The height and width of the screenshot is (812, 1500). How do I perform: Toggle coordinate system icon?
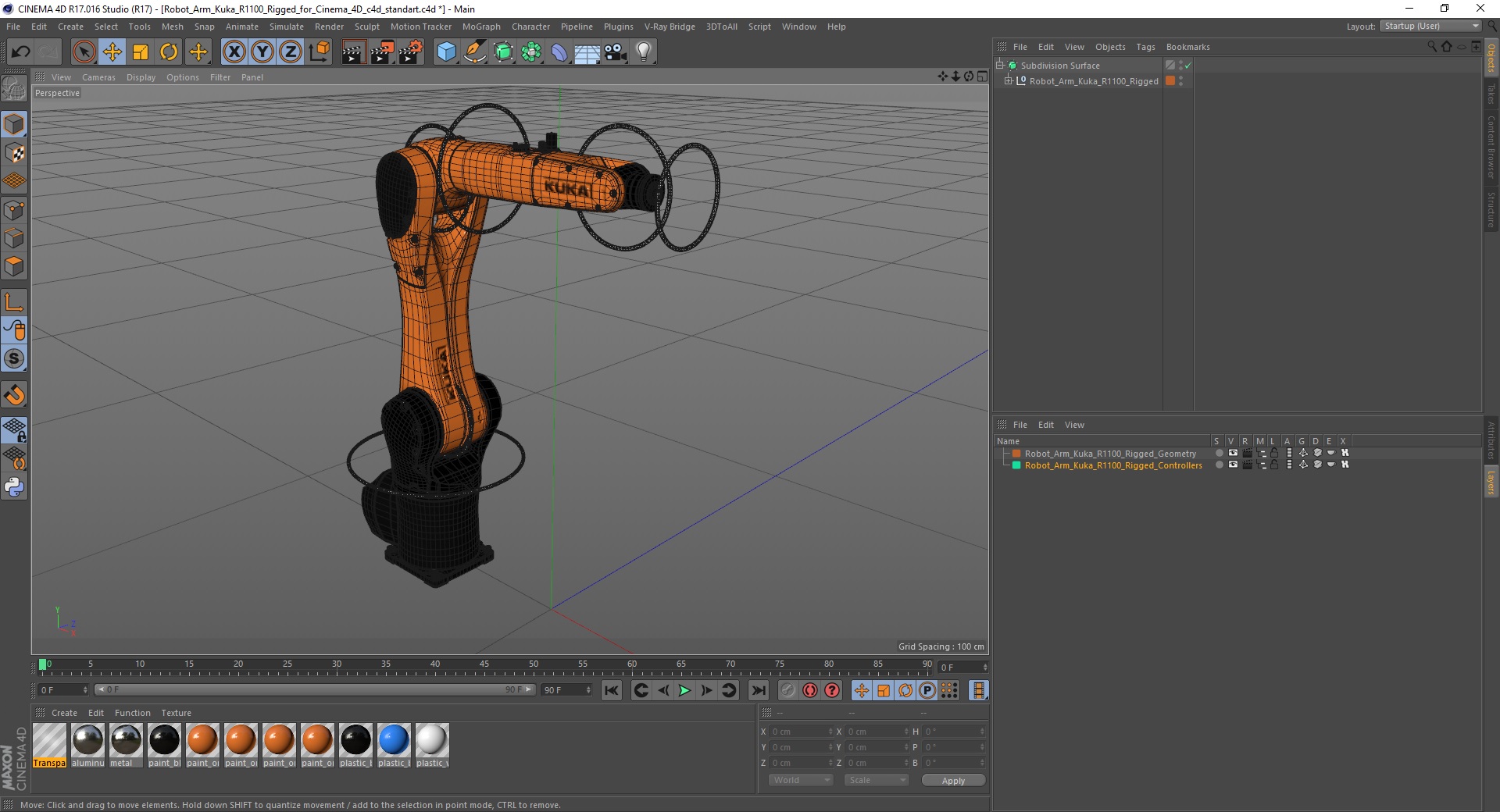(319, 52)
